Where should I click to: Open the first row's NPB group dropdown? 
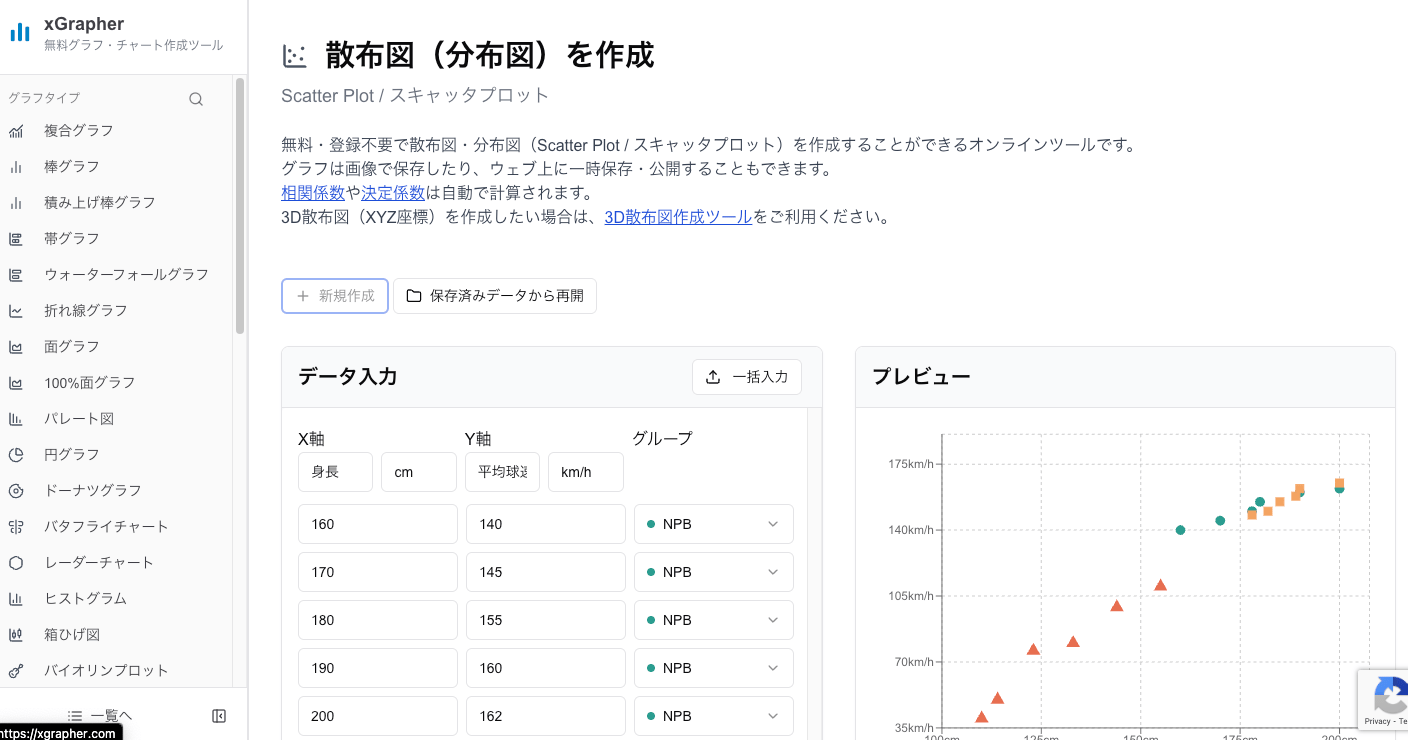tap(713, 524)
